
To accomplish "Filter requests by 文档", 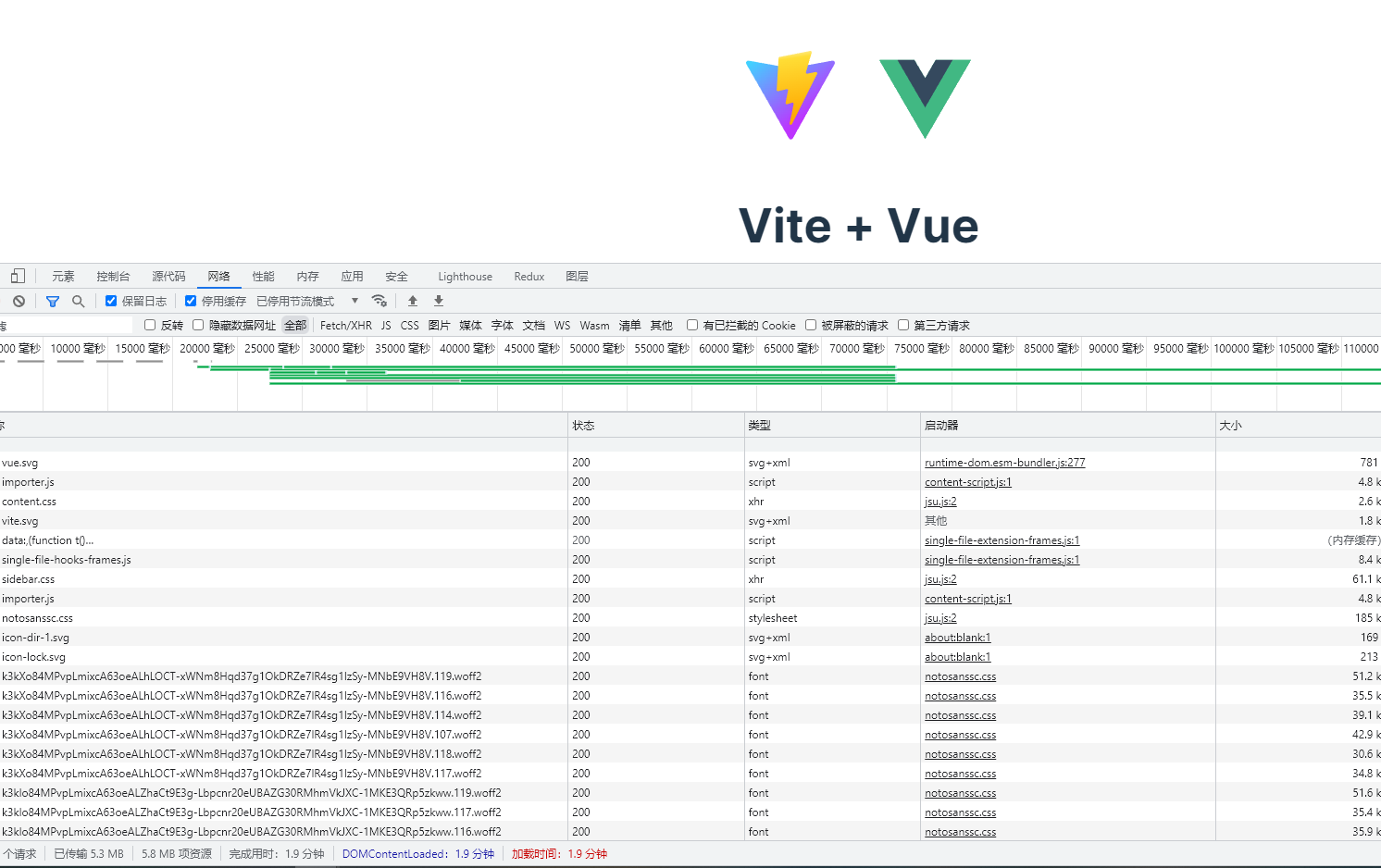I will click(533, 325).
